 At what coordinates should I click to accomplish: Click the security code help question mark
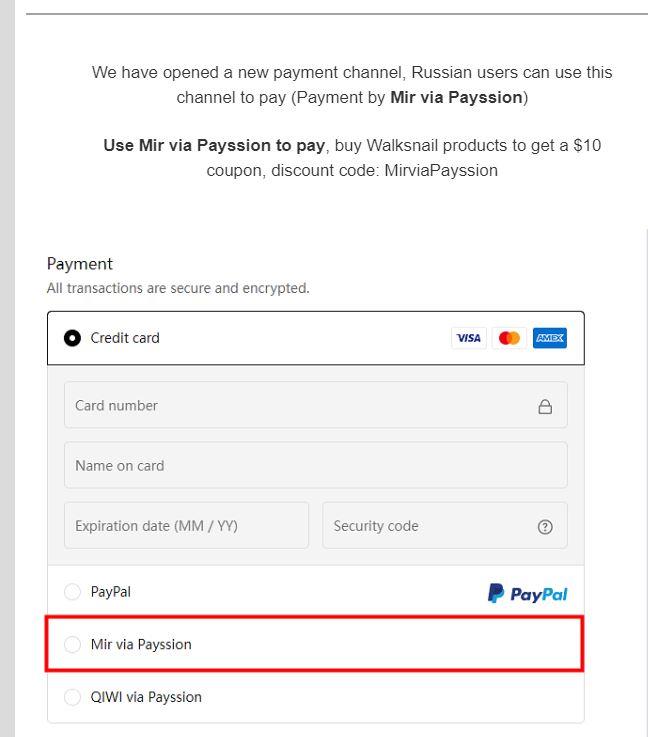pos(545,527)
